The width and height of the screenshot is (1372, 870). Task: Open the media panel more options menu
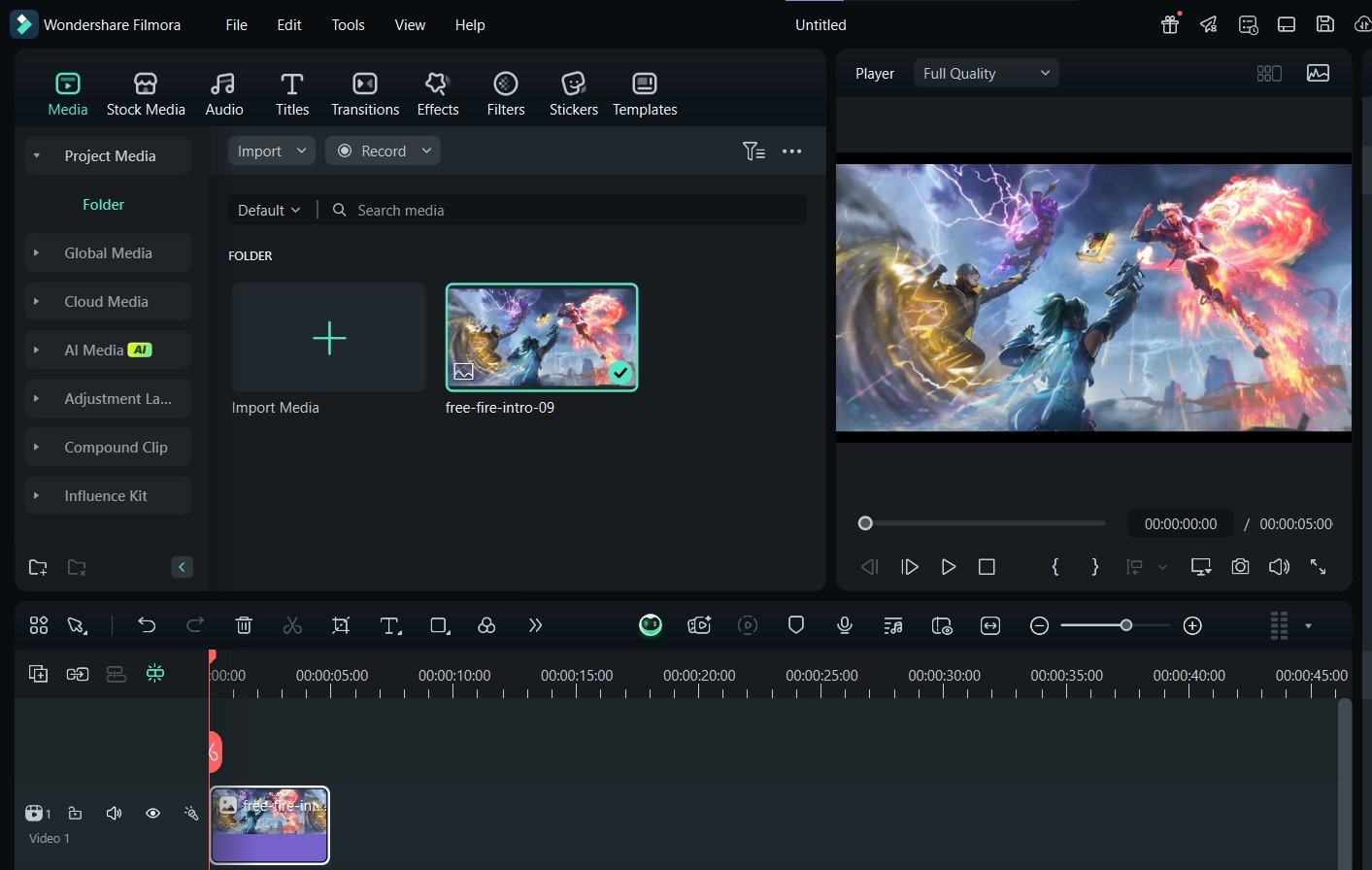pyautogui.click(x=792, y=151)
